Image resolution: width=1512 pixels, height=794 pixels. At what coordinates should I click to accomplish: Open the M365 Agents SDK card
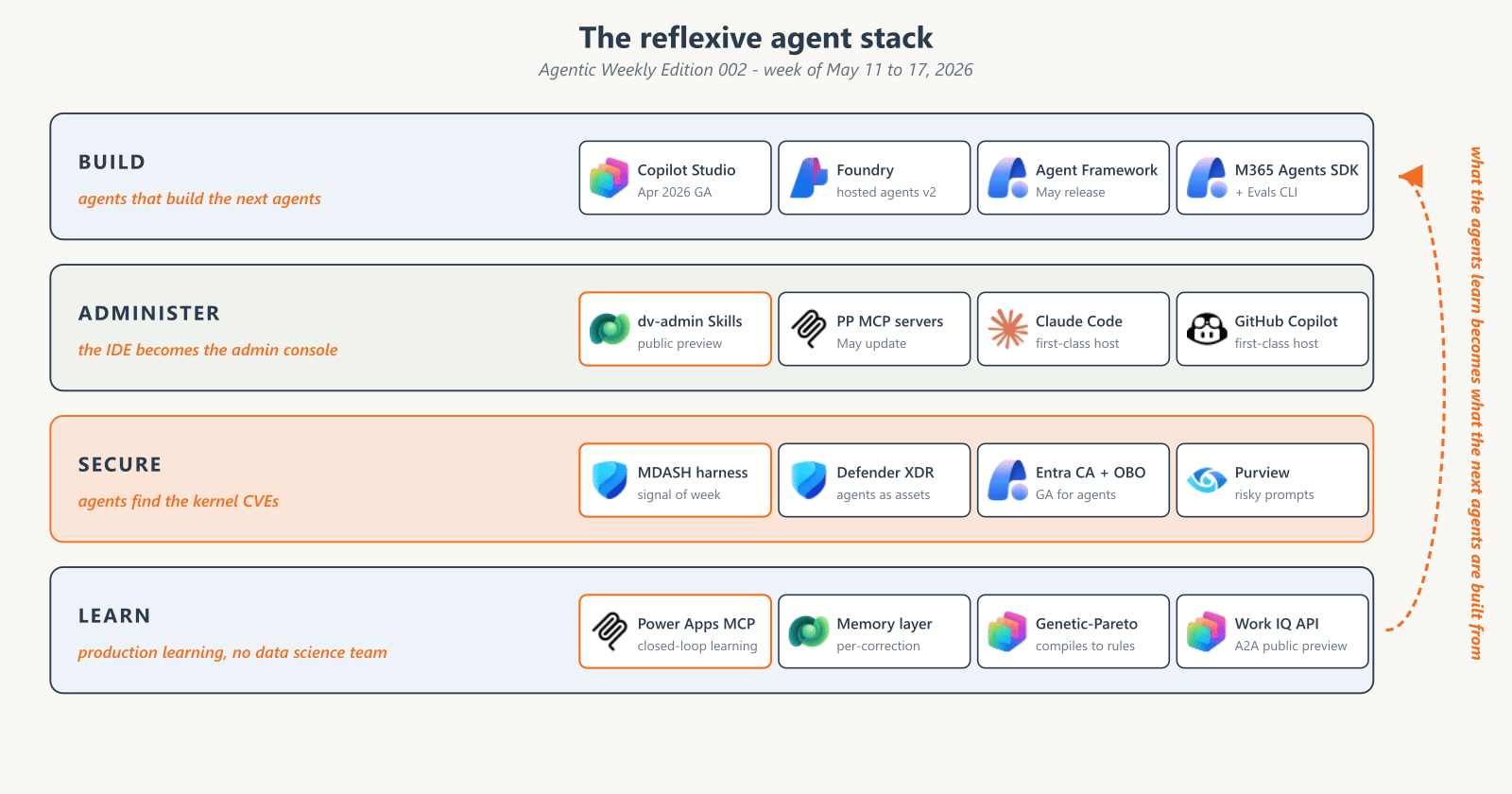1273,178
